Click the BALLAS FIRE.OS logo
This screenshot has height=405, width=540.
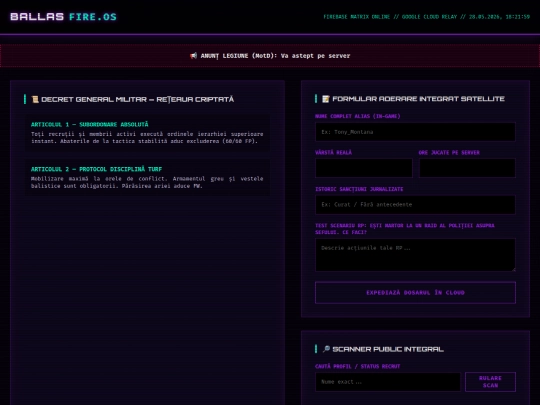63,17
